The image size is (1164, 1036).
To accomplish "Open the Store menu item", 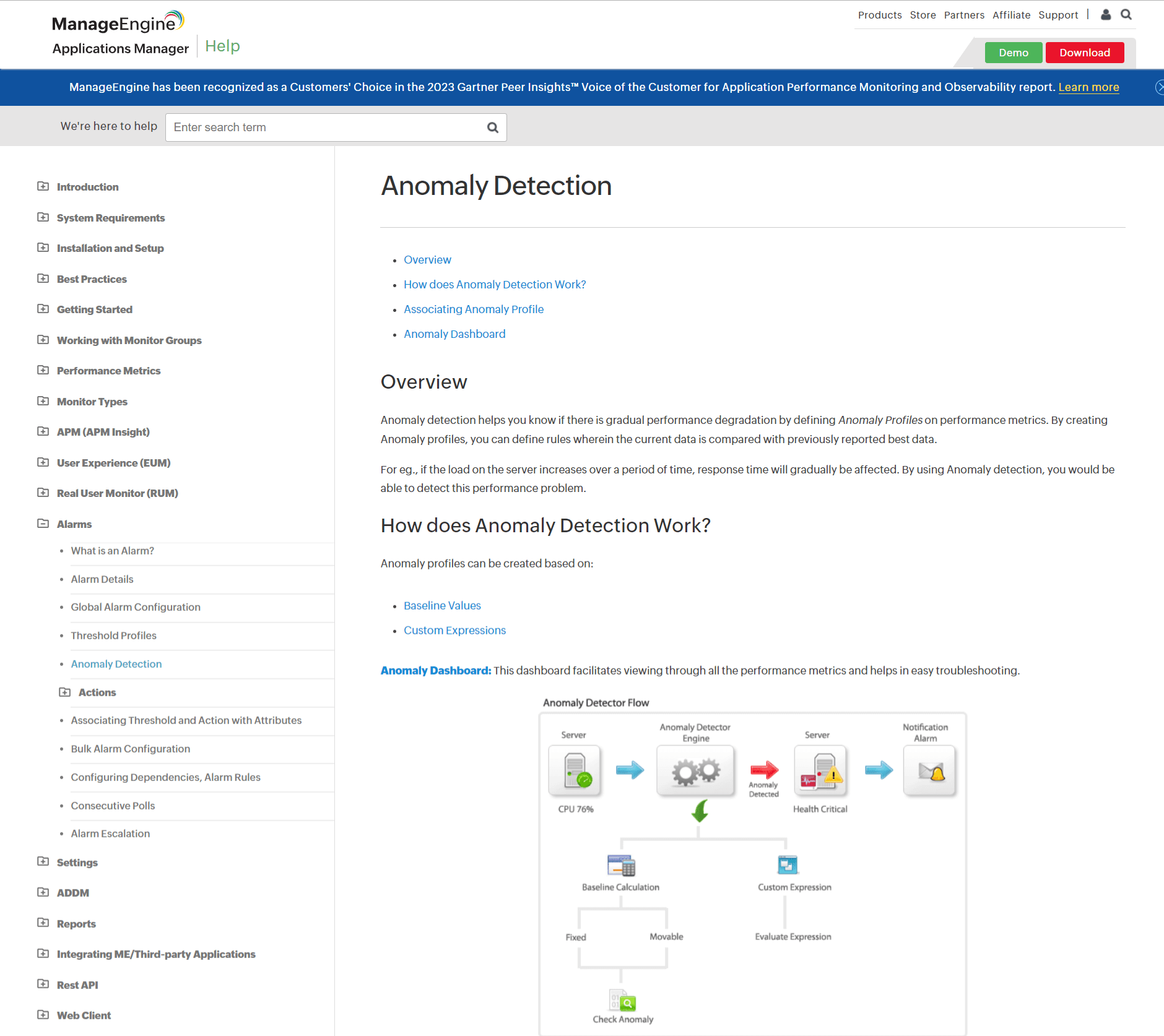I will pos(923,15).
